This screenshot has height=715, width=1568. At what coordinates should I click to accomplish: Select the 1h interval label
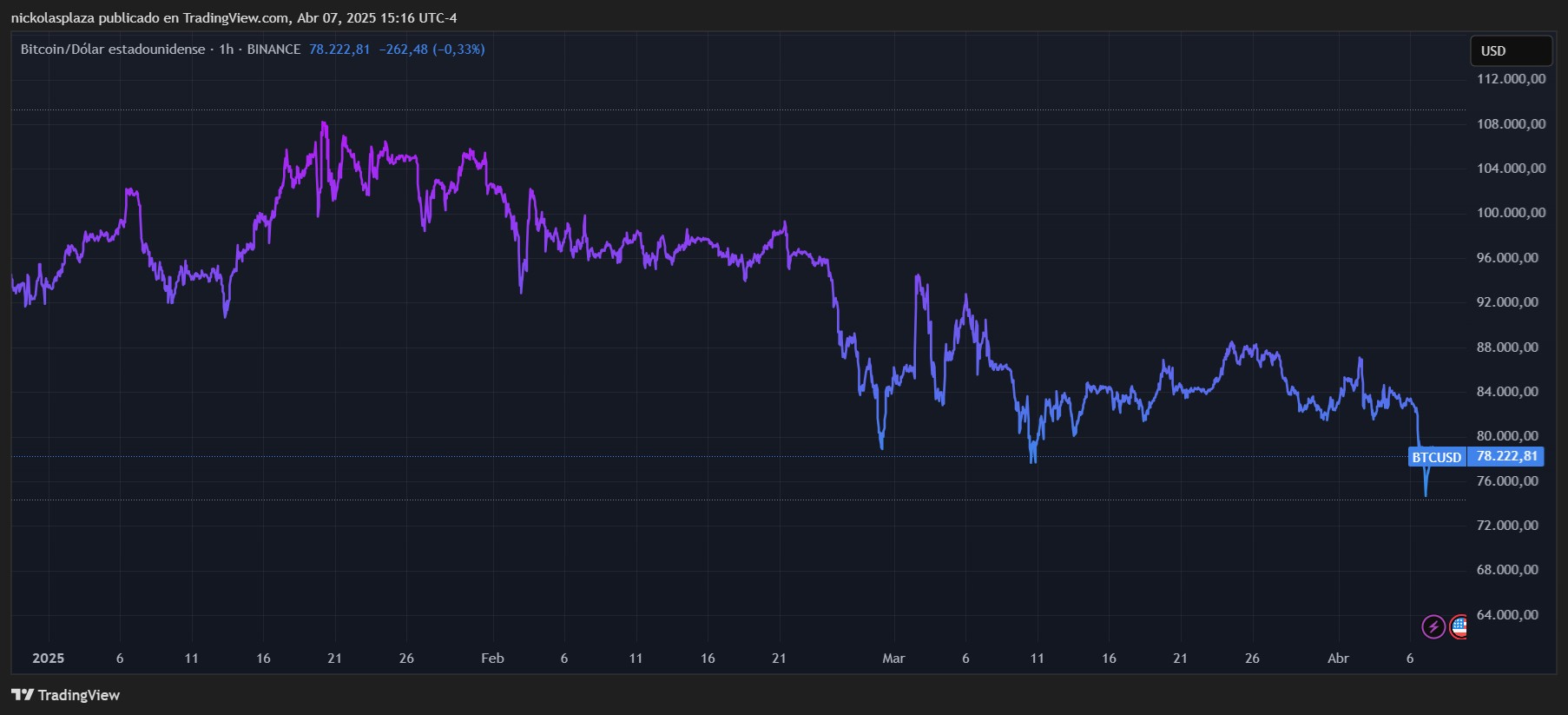[227, 50]
